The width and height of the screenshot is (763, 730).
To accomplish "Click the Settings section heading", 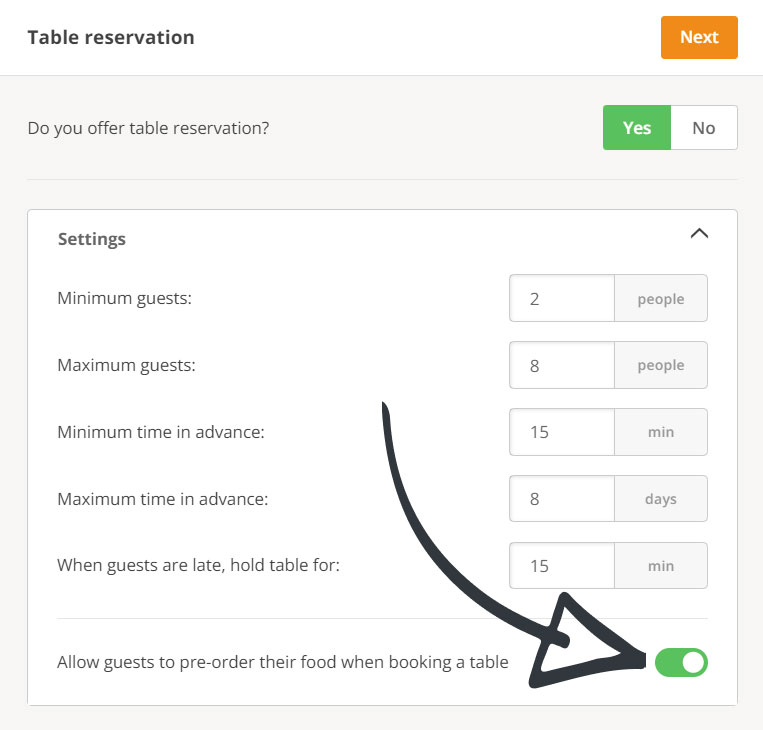I will coord(92,239).
